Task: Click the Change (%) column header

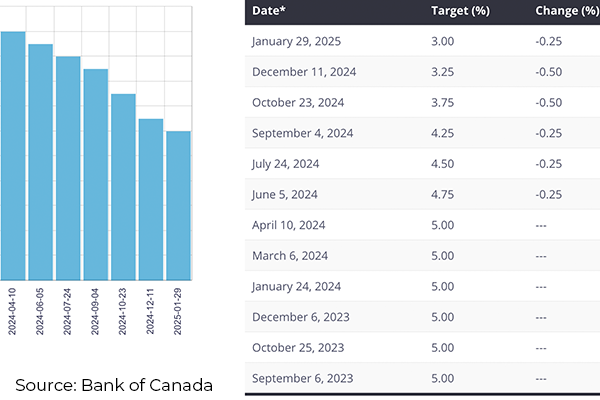Action: point(566,11)
